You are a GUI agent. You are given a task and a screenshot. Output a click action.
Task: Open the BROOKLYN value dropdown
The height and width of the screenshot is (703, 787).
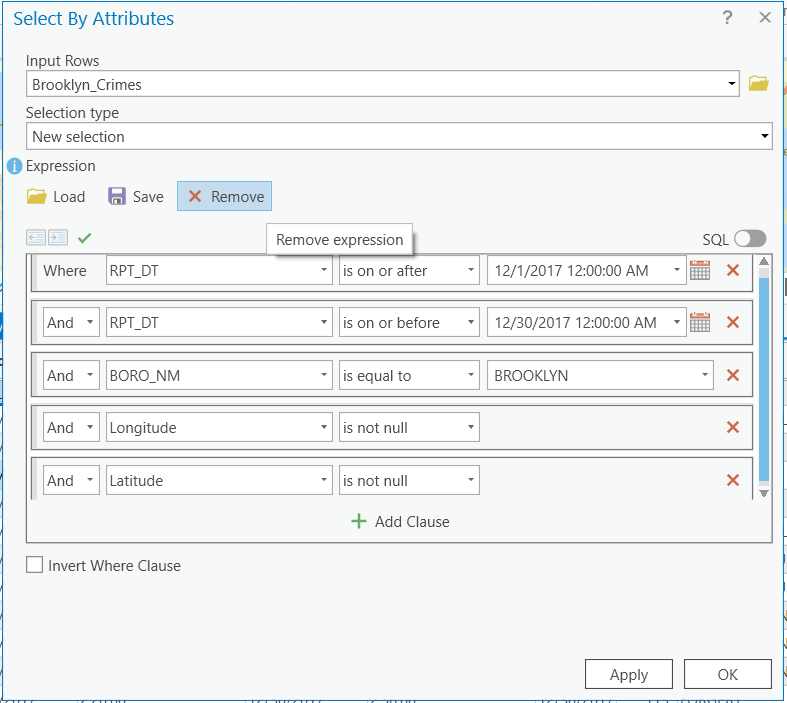(x=705, y=376)
